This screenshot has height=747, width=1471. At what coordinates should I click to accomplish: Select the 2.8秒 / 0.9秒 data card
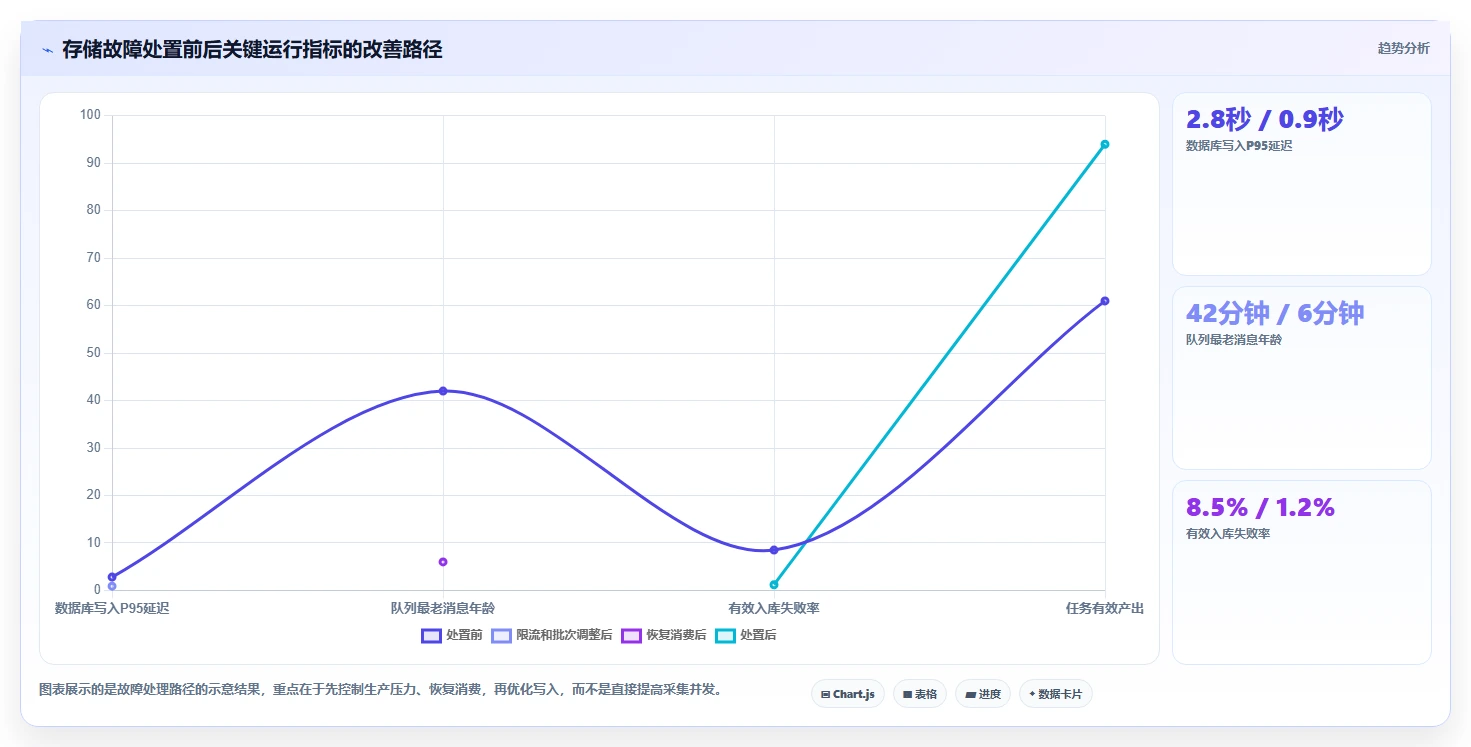pyautogui.click(x=1302, y=184)
